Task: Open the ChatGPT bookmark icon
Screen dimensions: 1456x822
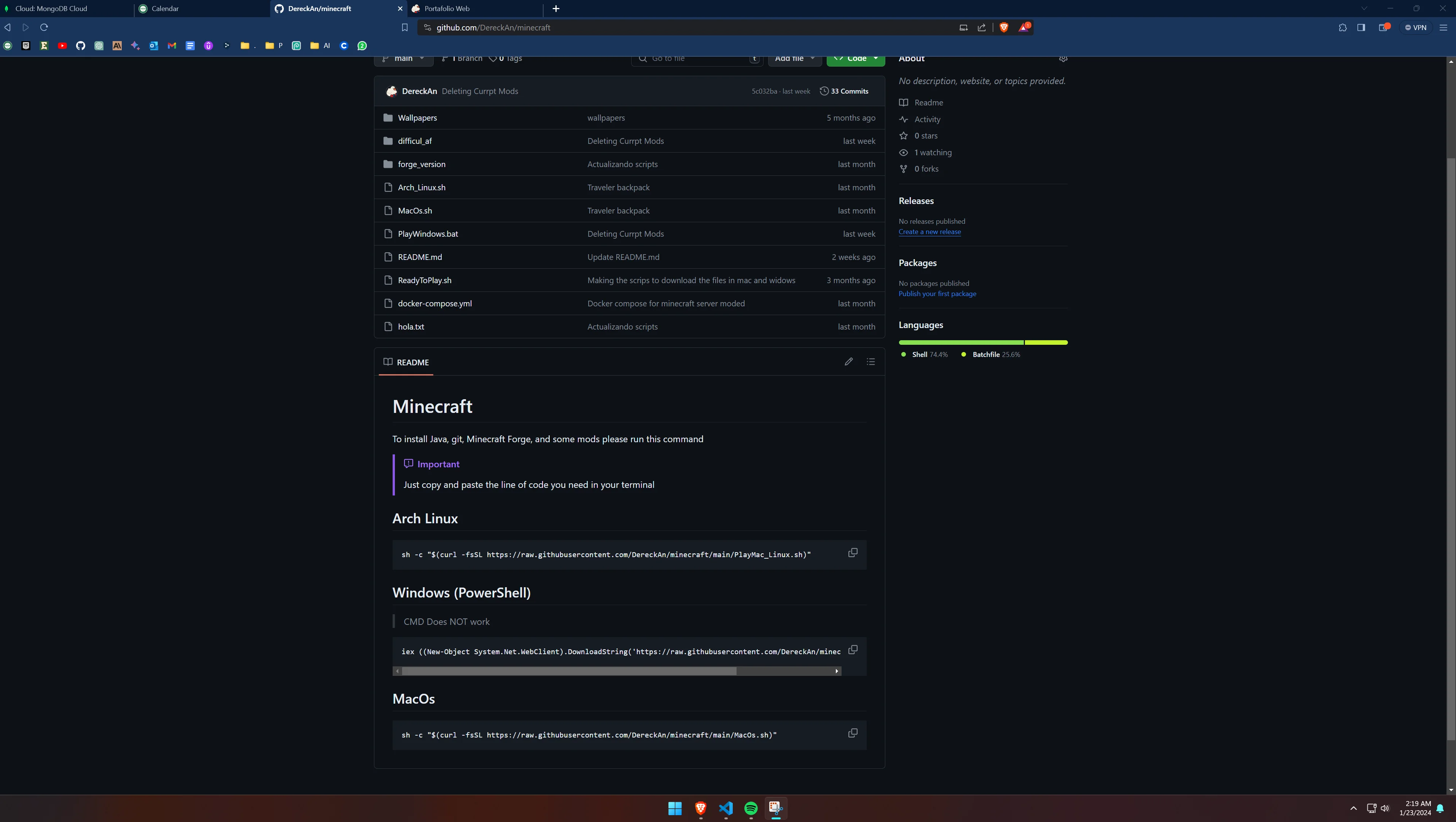Action: pos(99,46)
